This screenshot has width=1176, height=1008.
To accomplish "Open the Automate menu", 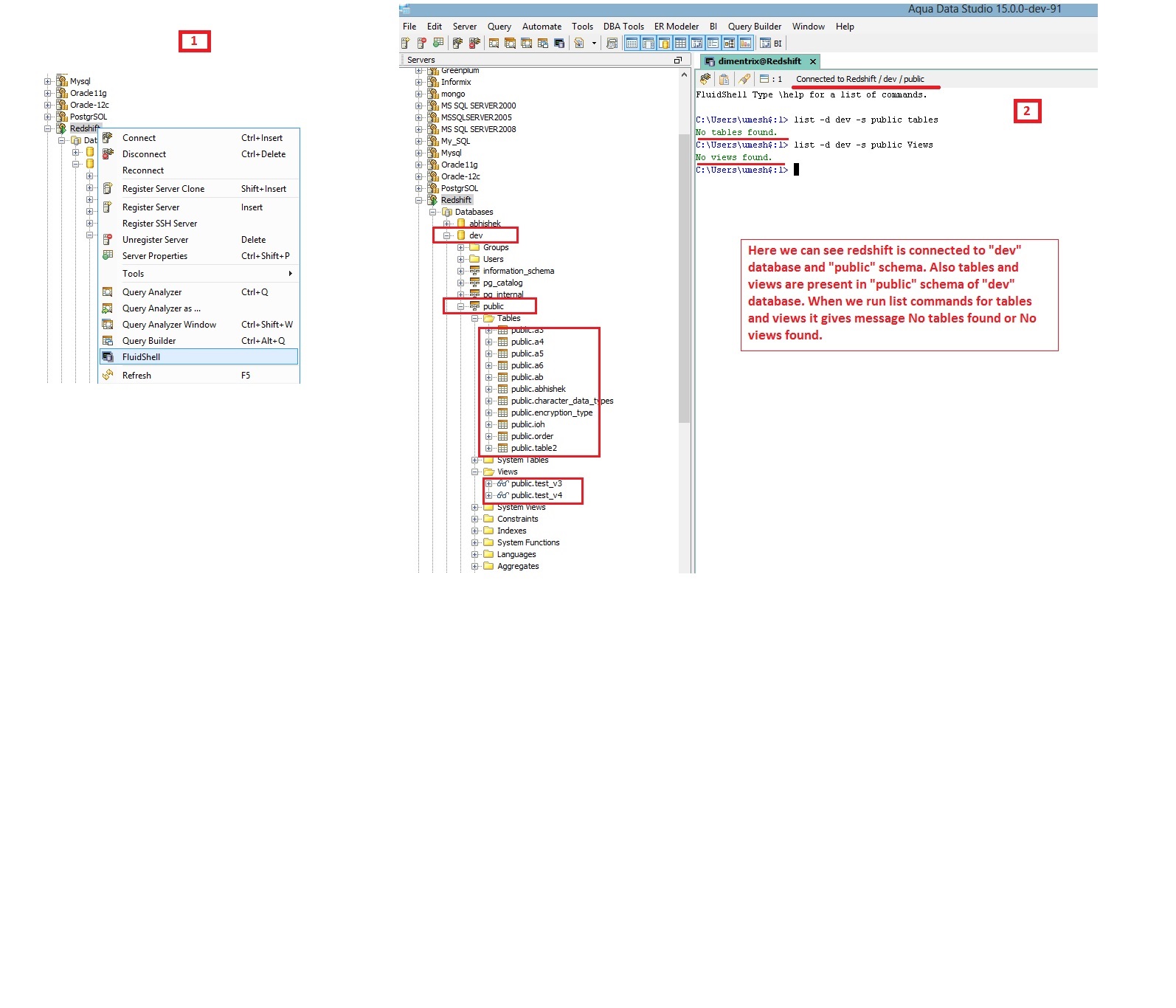I will (542, 27).
